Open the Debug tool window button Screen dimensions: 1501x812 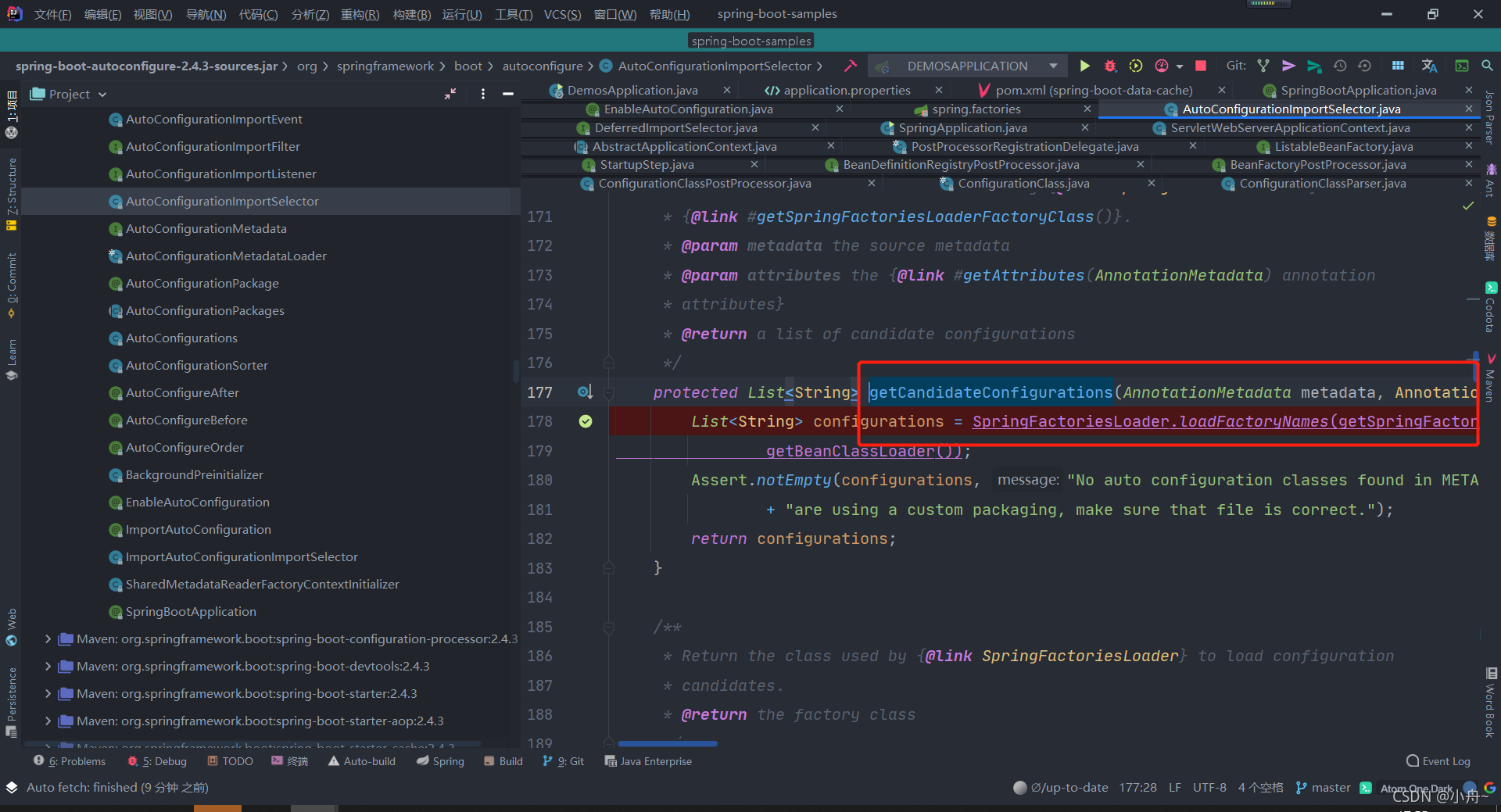tap(157, 761)
